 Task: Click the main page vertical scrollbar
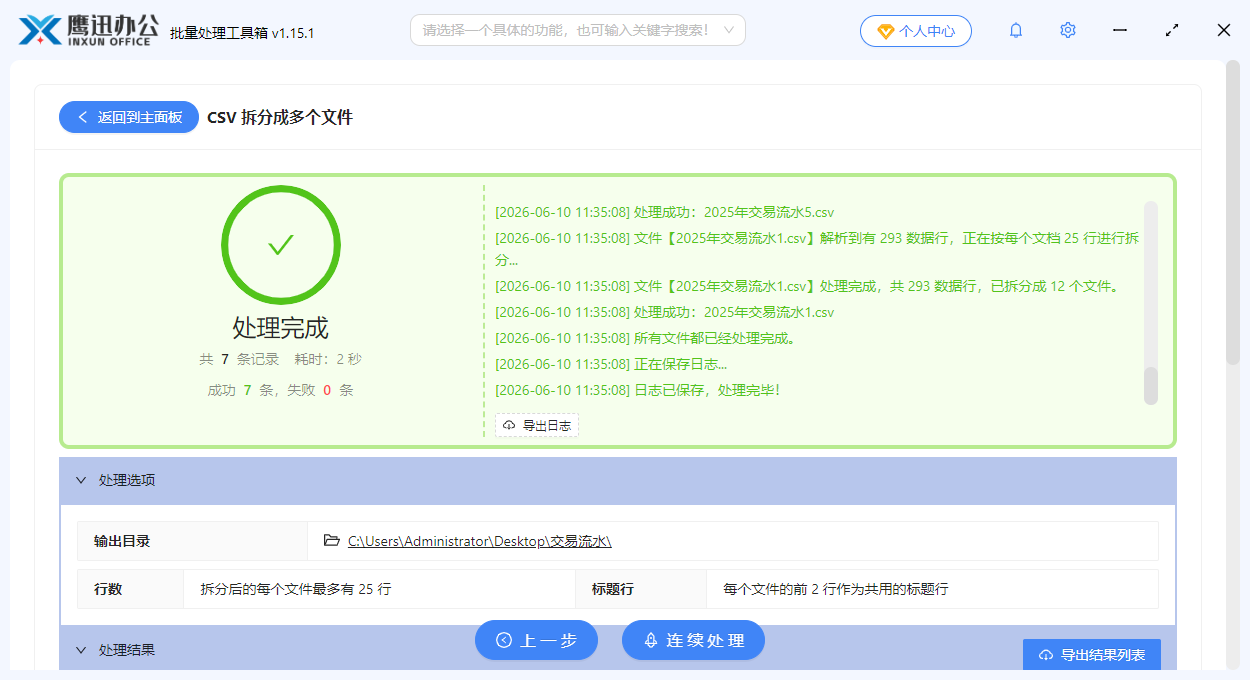pos(1233,212)
